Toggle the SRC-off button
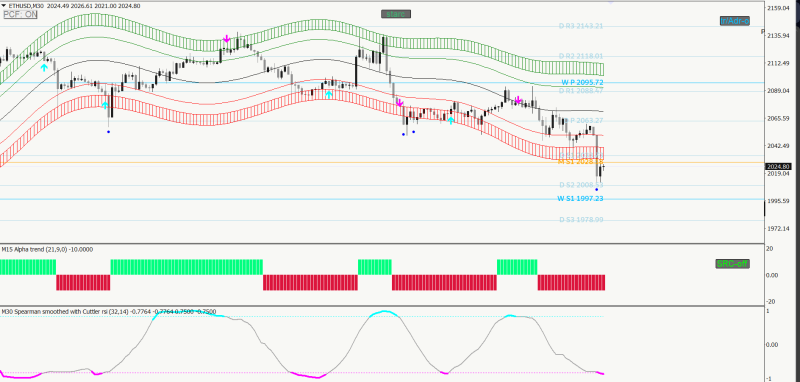Image resolution: width=800 pixels, height=382 pixels. click(x=732, y=264)
